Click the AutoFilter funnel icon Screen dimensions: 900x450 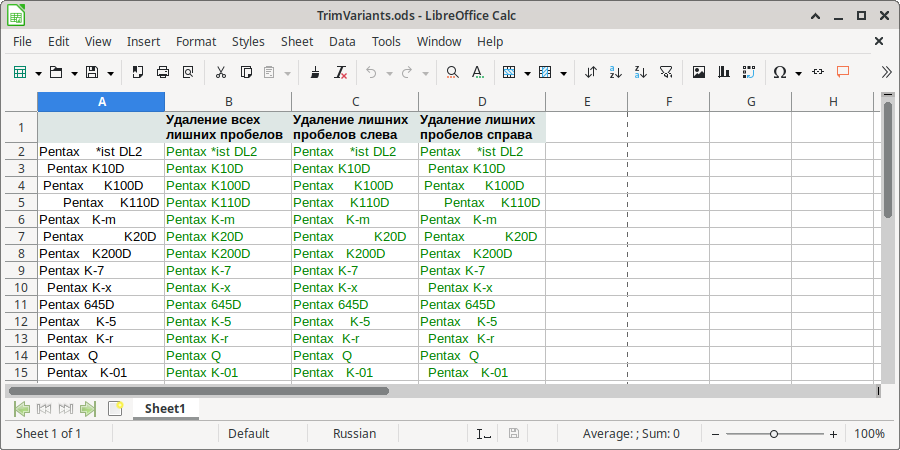665,72
